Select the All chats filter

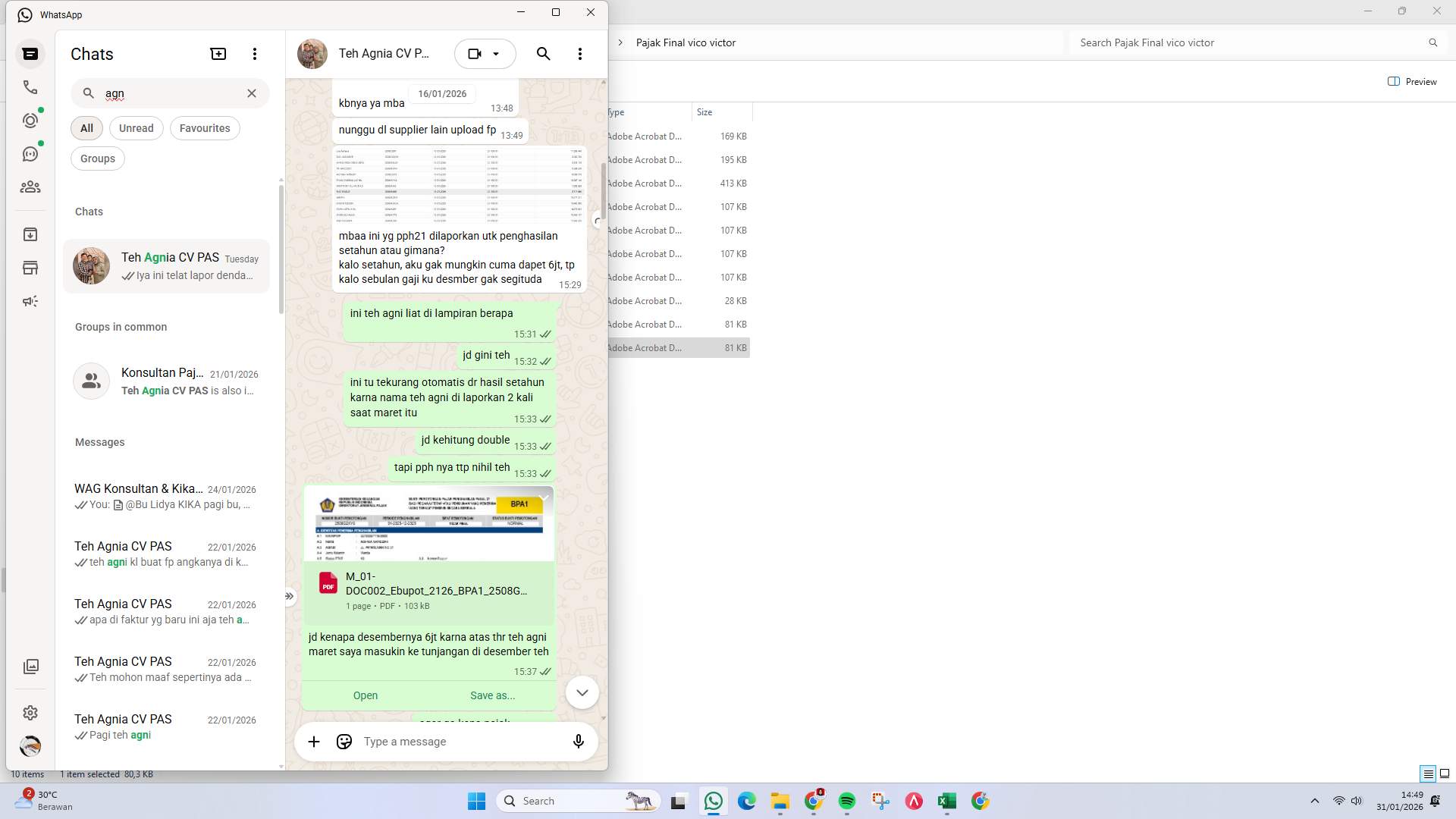click(x=86, y=127)
